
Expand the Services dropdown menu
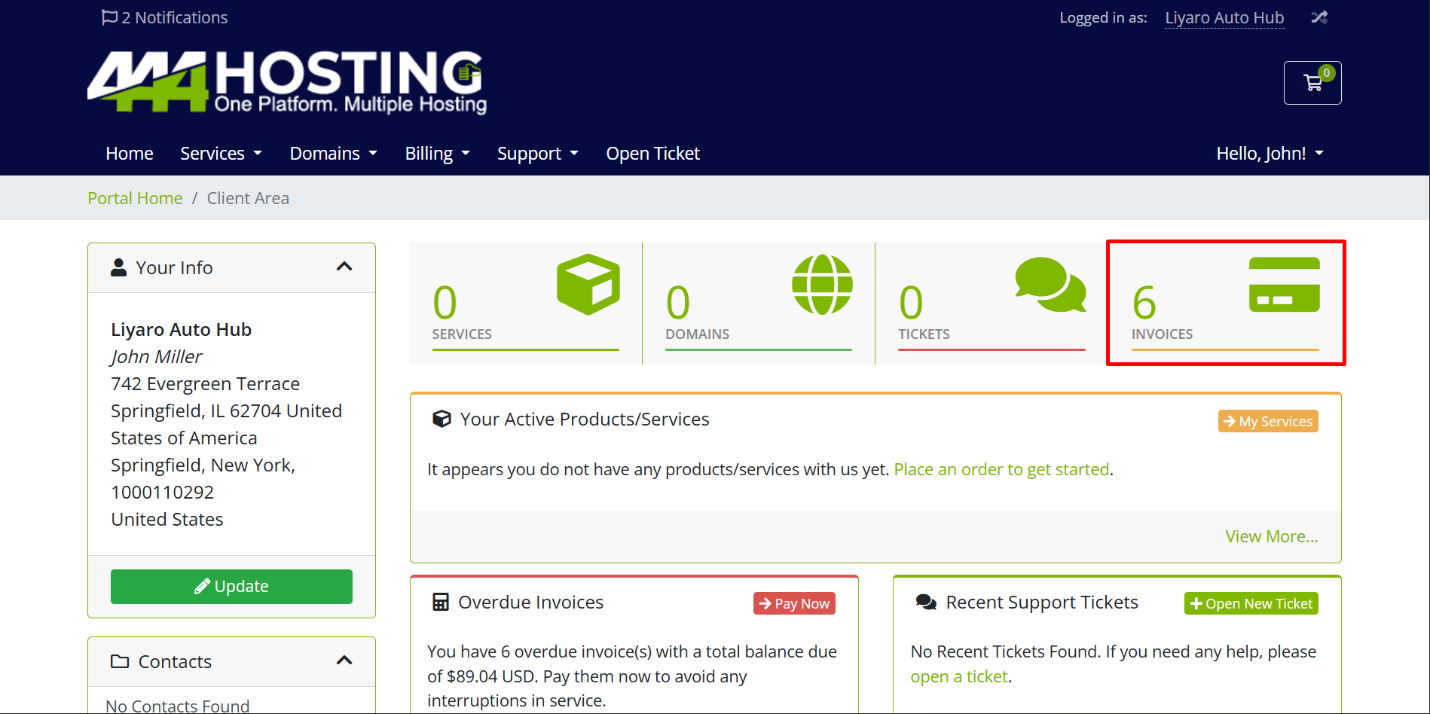pos(221,153)
